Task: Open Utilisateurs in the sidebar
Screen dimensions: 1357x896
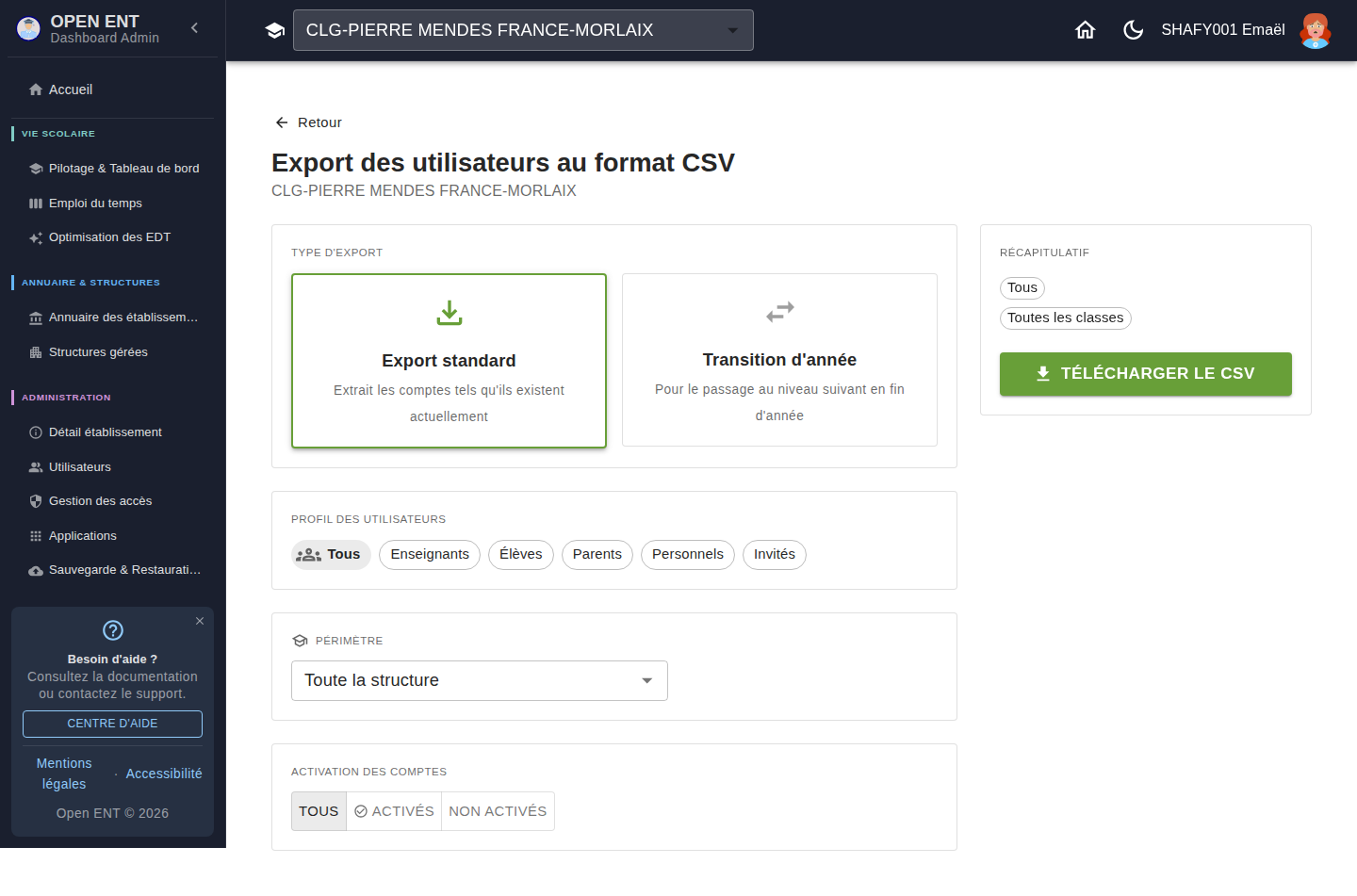Action: click(x=113, y=467)
